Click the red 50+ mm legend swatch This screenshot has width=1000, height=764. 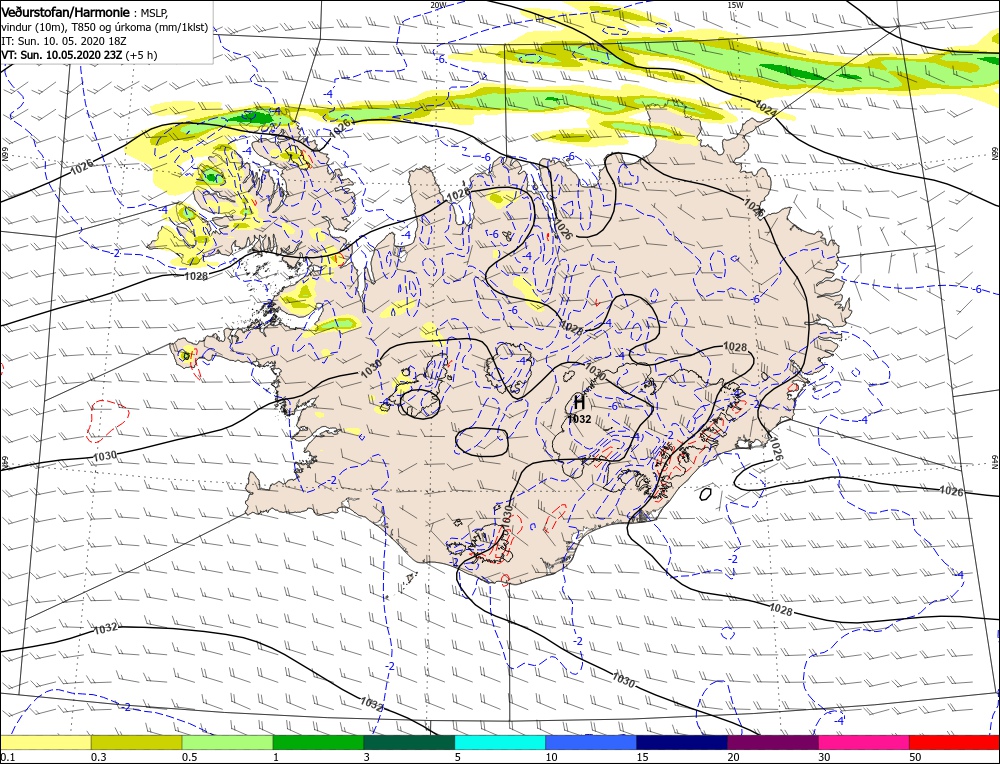click(954, 742)
